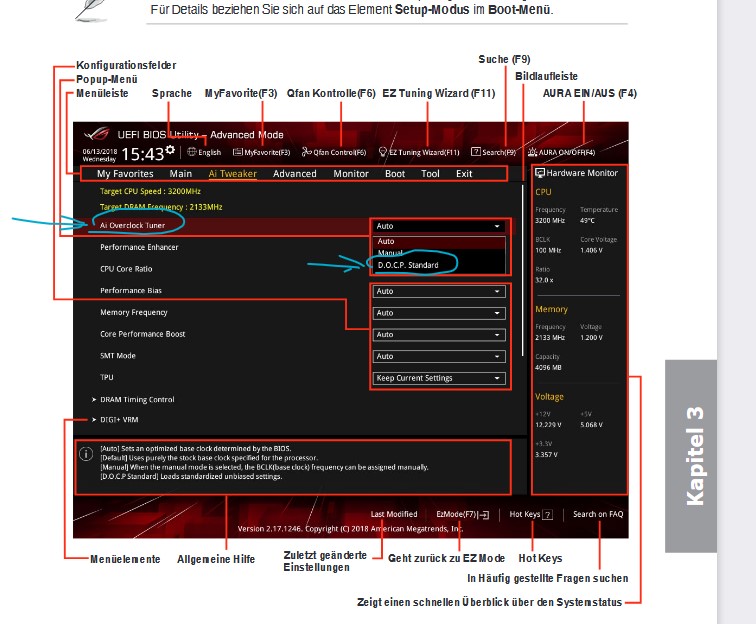Click the Hardware Monitor screen icon
The height and width of the screenshot is (624, 756).
click(540, 173)
